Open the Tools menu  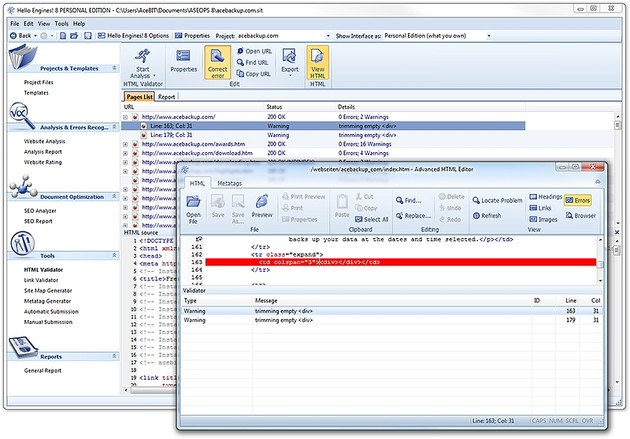click(x=62, y=21)
